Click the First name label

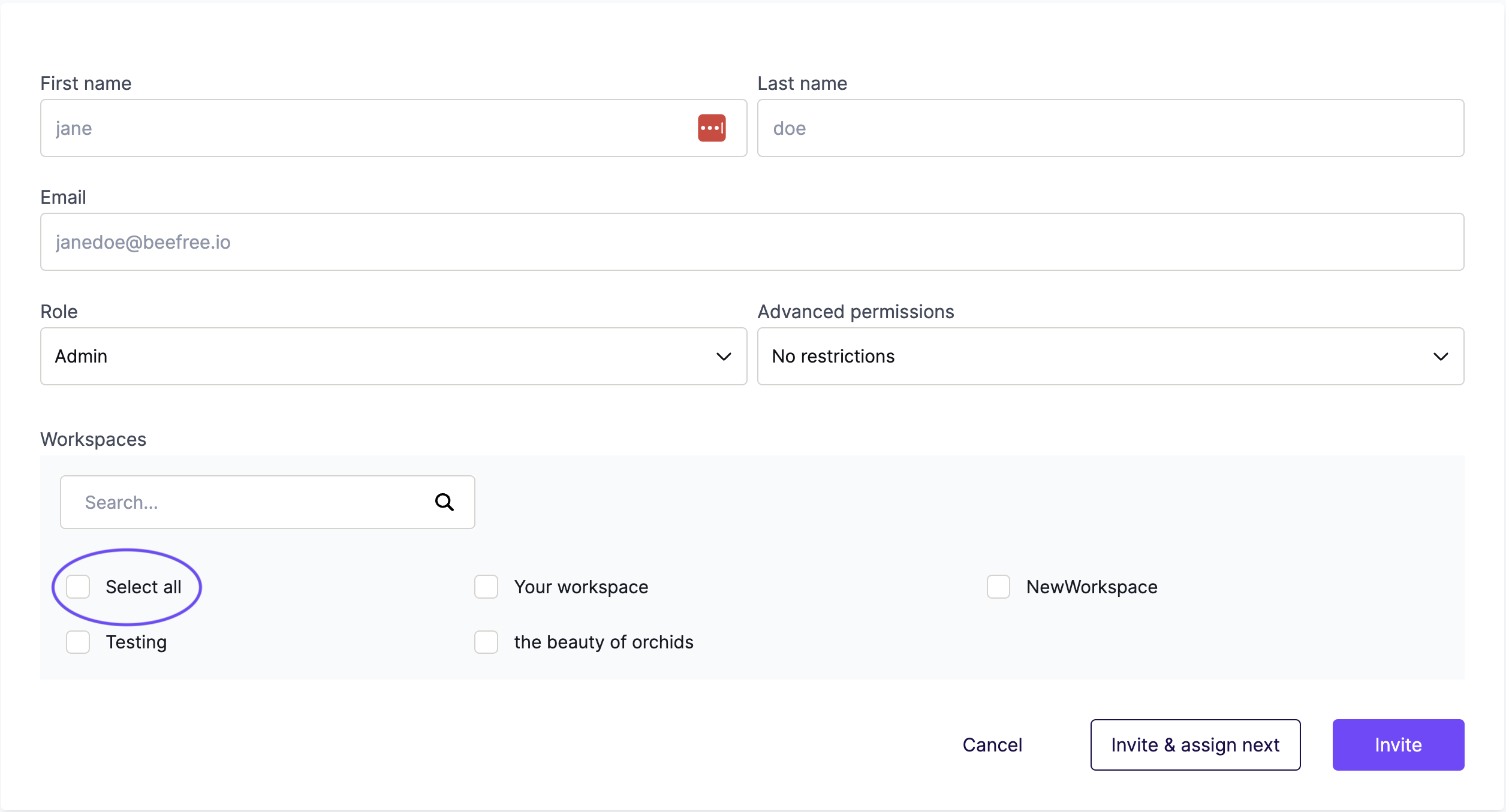click(x=86, y=83)
